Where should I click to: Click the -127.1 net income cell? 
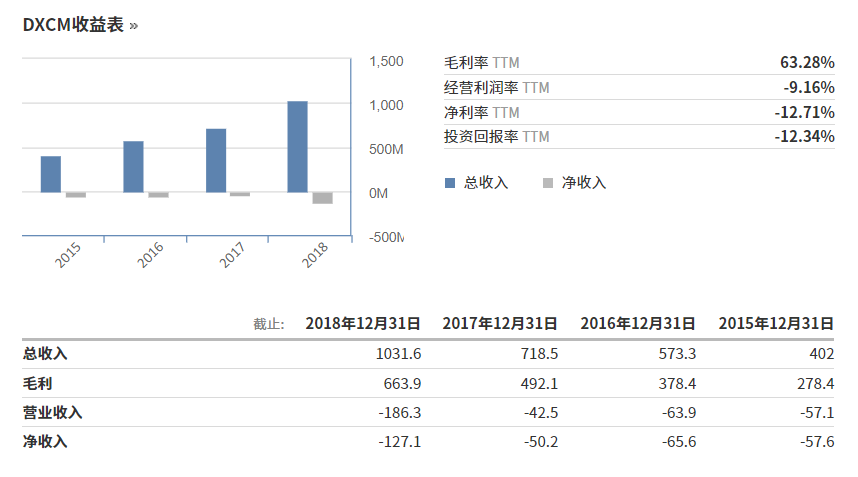pos(399,441)
